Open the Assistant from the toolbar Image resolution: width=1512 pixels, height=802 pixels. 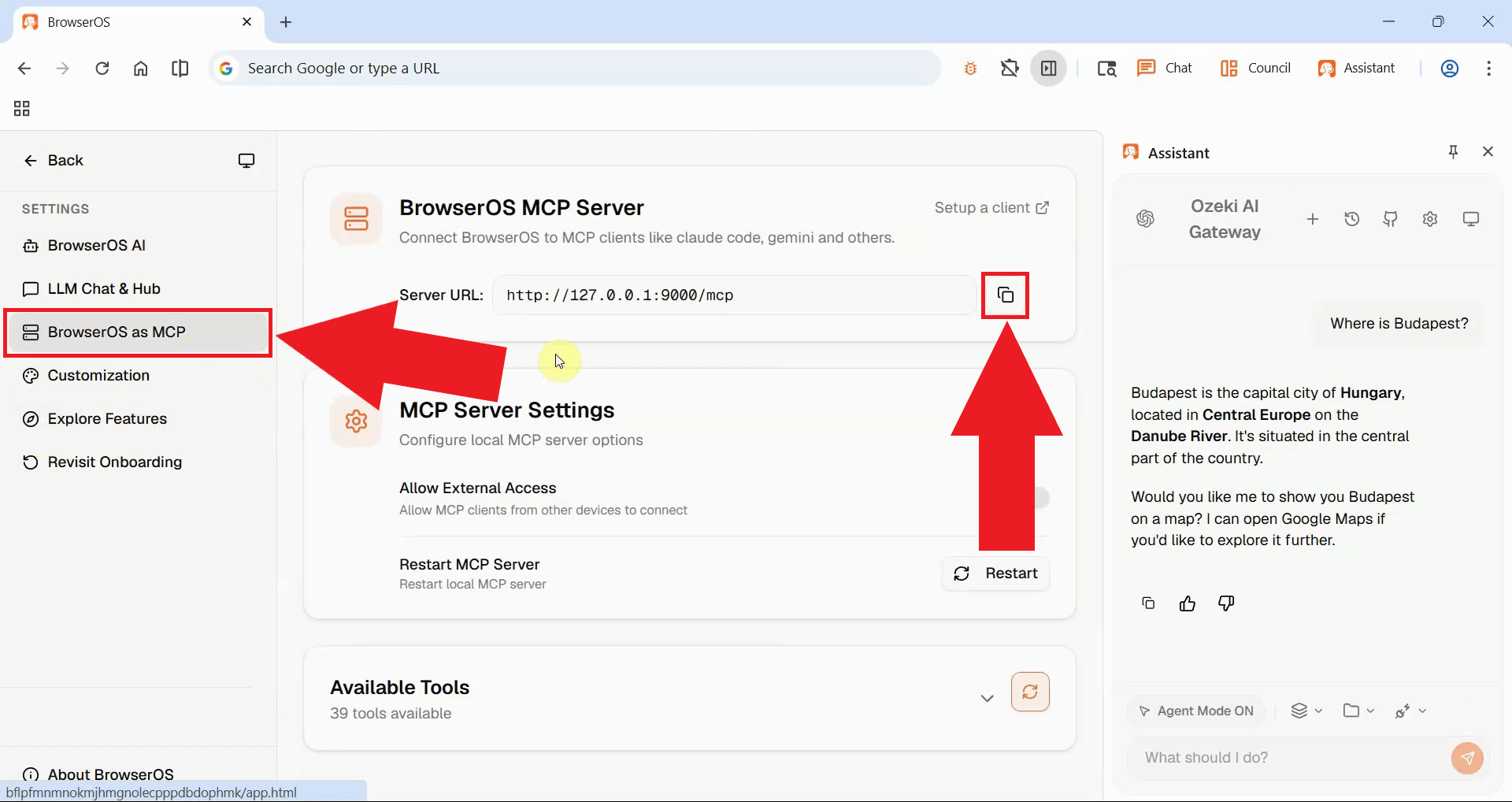pyautogui.click(x=1358, y=68)
